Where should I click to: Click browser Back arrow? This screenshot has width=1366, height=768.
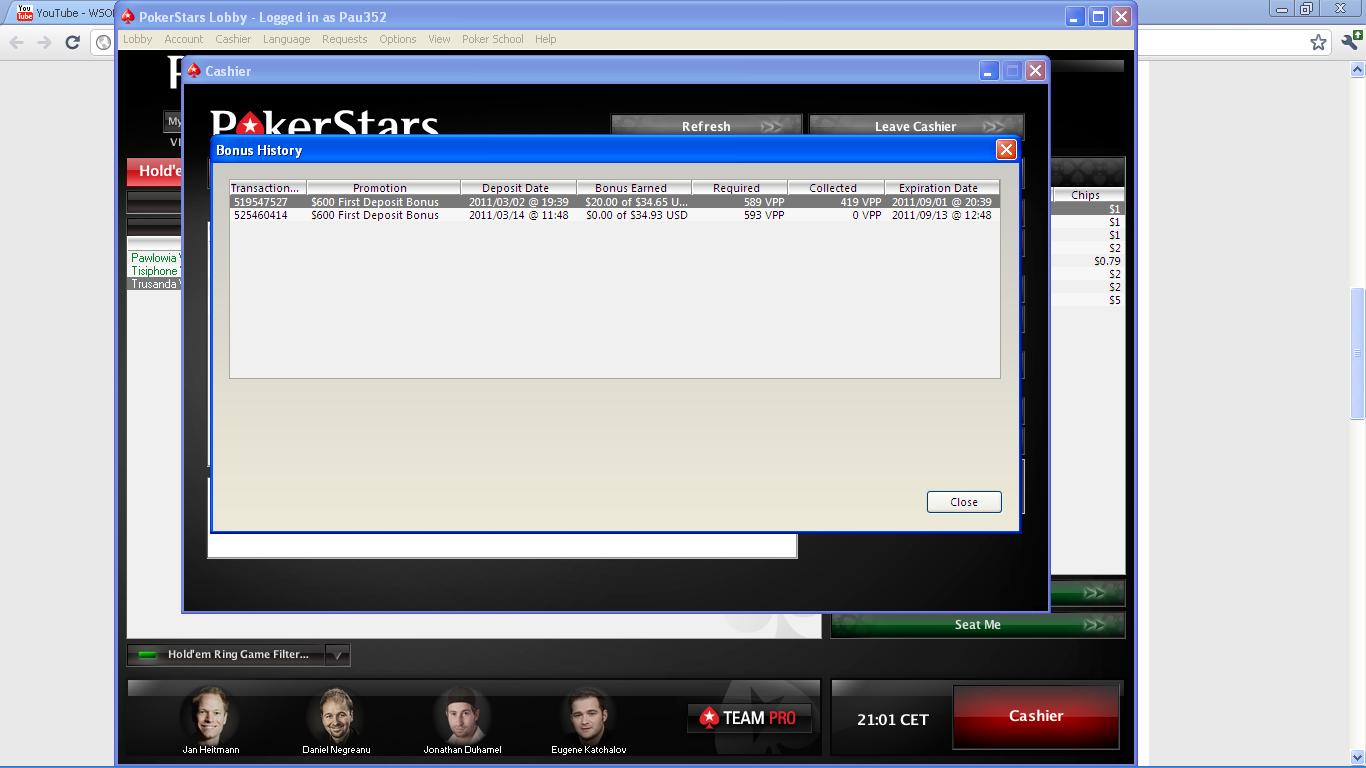coord(16,42)
